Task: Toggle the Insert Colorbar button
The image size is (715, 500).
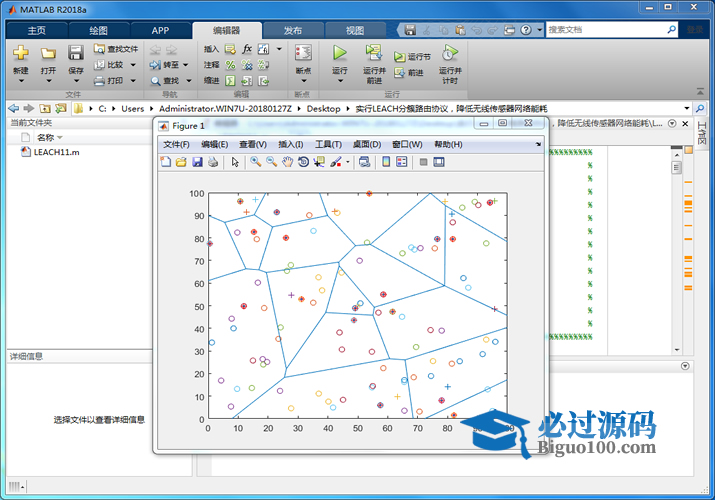Action: pos(386,162)
